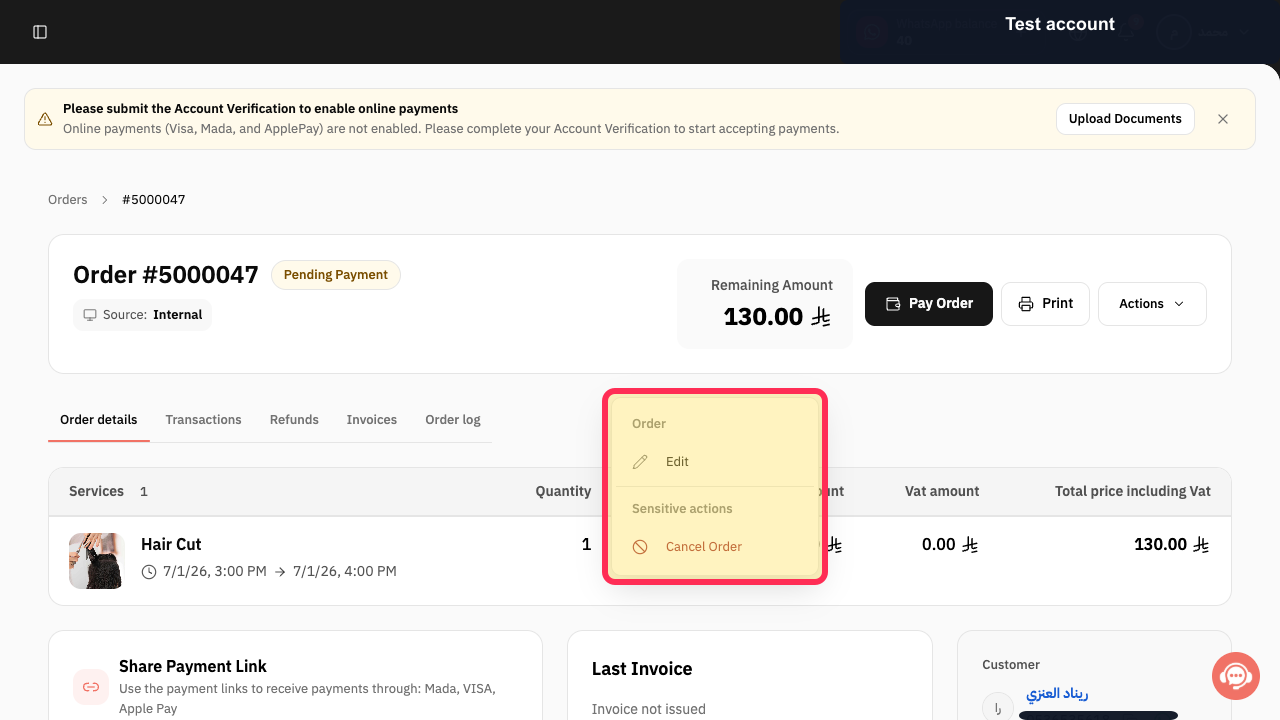Image resolution: width=1280 pixels, height=720 pixels.
Task: Click the pencil icon beside Edit
Action: pyautogui.click(x=641, y=462)
